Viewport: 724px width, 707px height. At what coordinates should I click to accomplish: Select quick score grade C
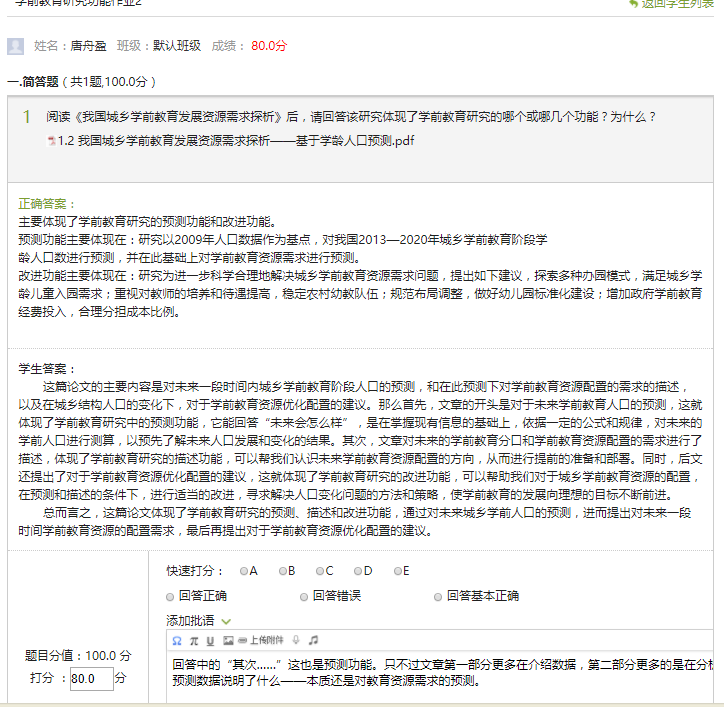click(319, 571)
